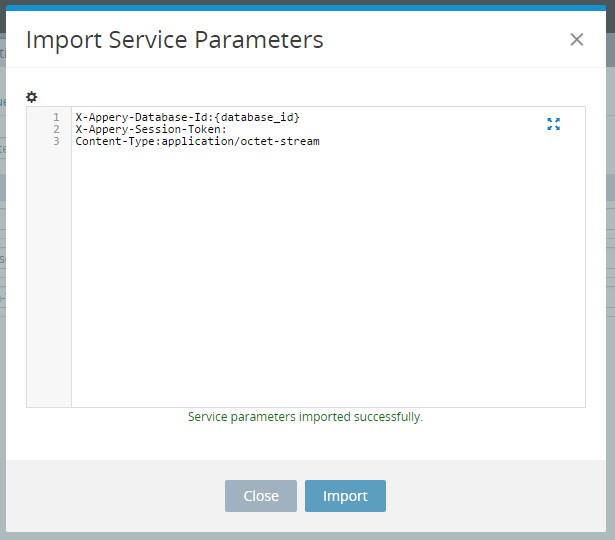Click the success message text
This screenshot has height=540, width=615.
point(305,416)
